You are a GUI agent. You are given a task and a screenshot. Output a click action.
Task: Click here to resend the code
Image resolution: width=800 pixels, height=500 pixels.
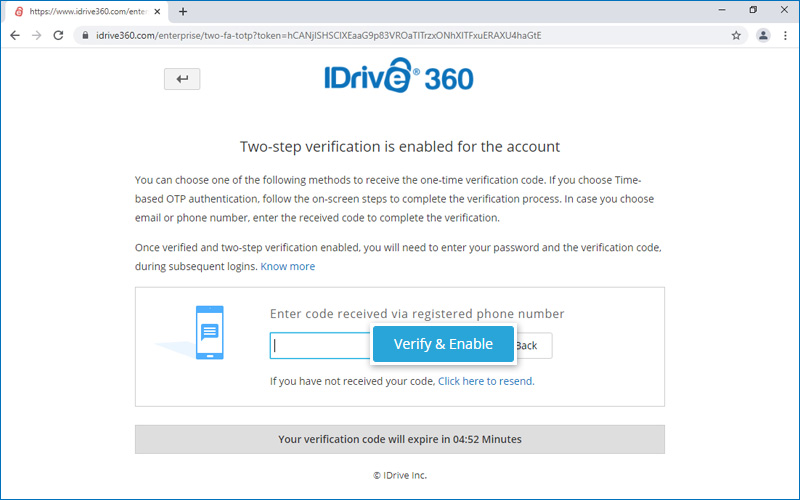[486, 381]
